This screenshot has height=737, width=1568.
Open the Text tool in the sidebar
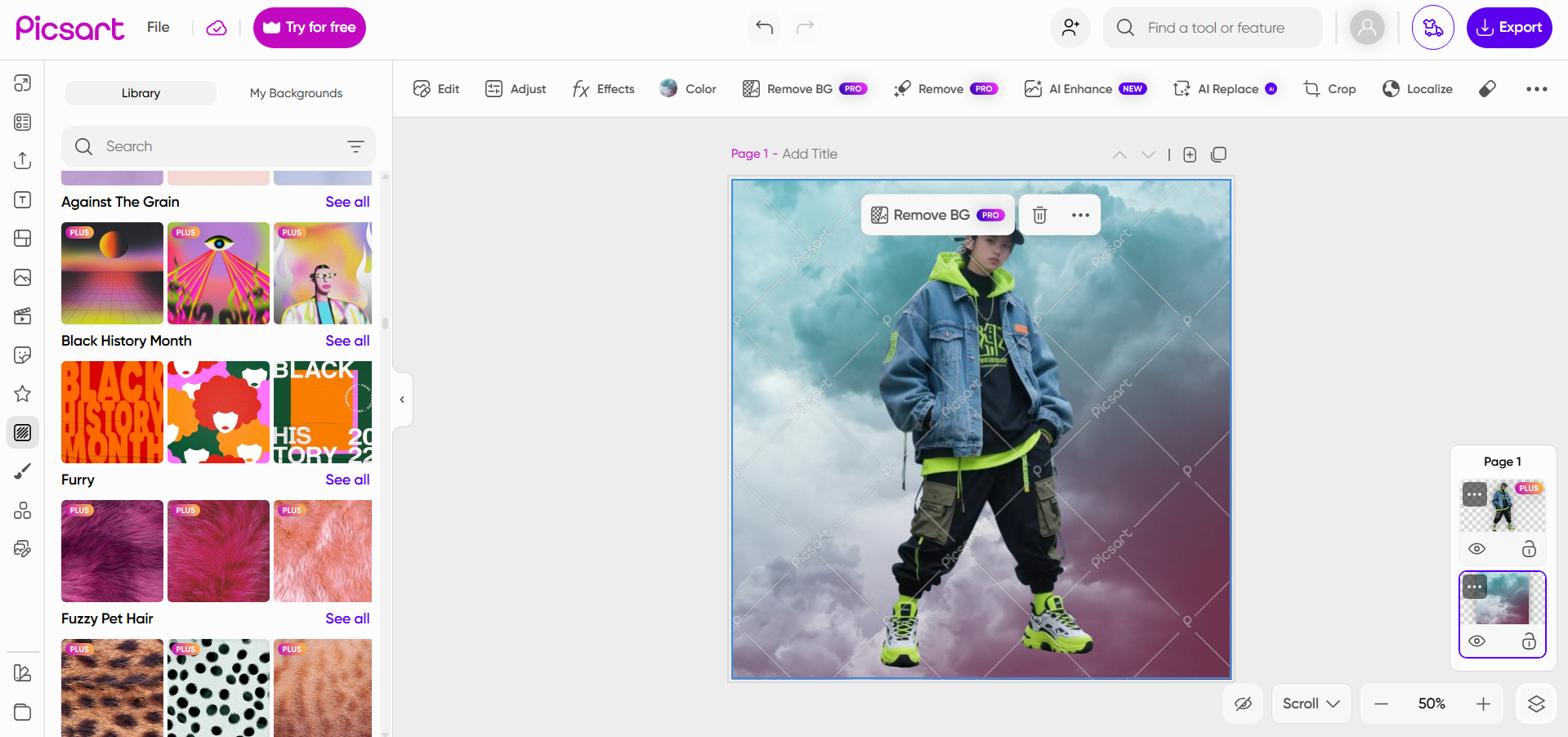point(22,199)
